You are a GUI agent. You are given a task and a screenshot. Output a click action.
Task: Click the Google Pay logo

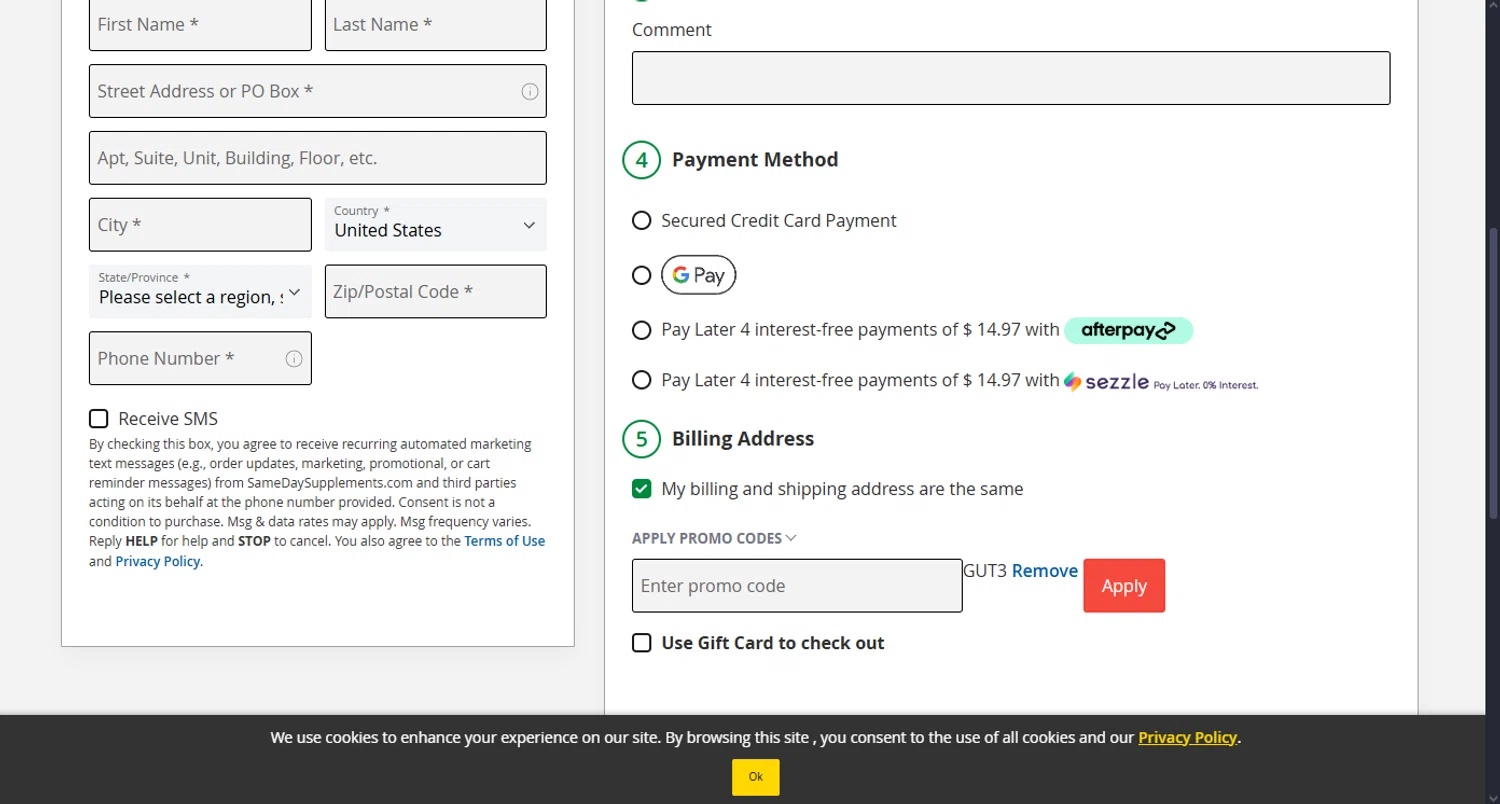click(698, 275)
